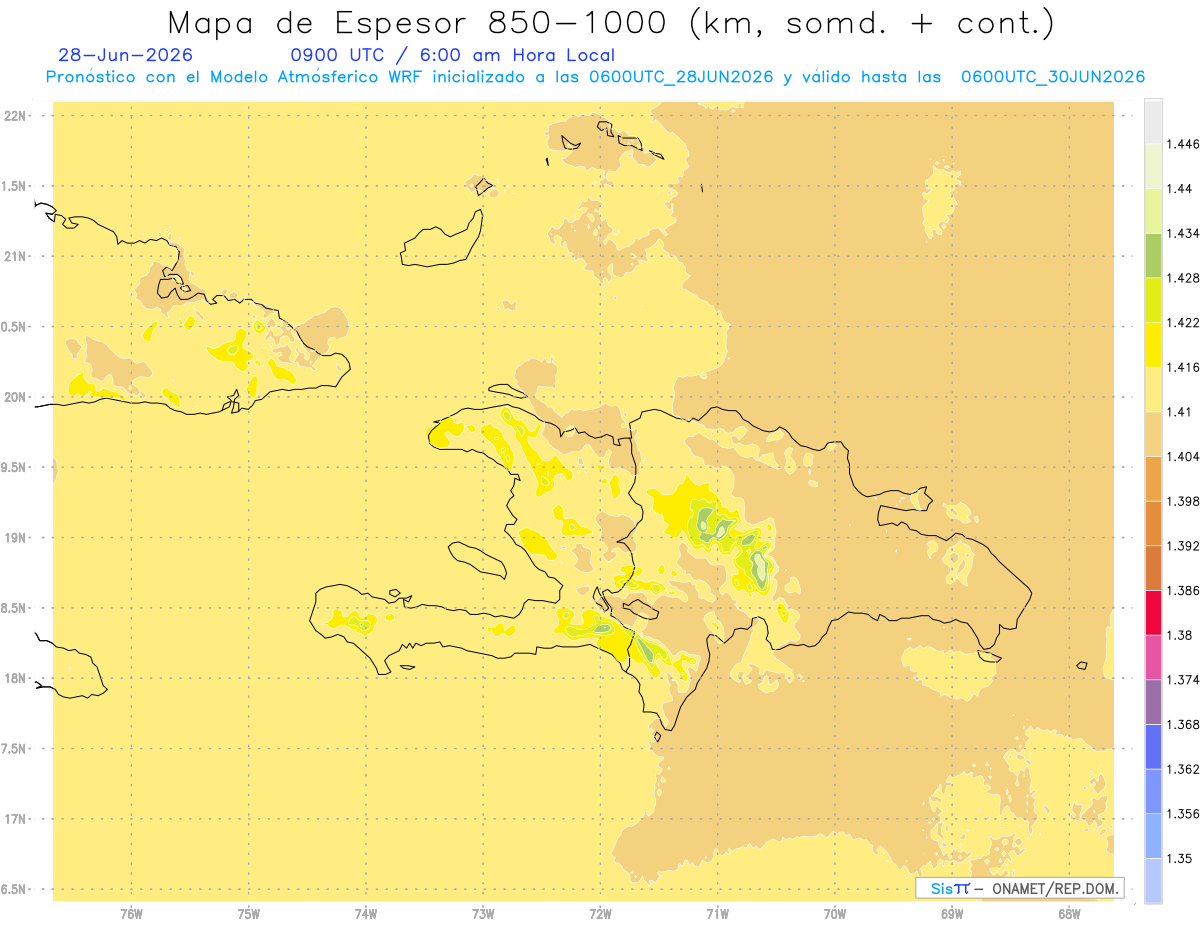1200x927 pixels.
Task: Select the date text '28-Jun-2026'
Action: 126,56
